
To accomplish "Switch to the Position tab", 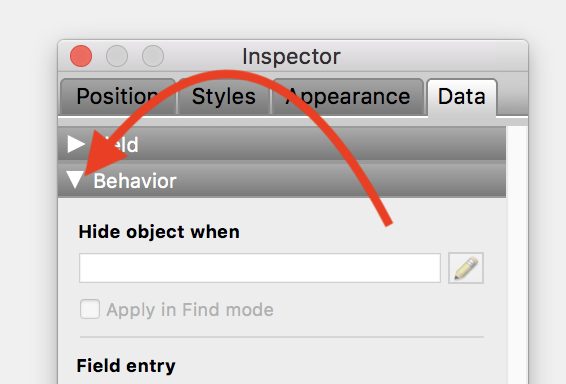I will (118, 96).
